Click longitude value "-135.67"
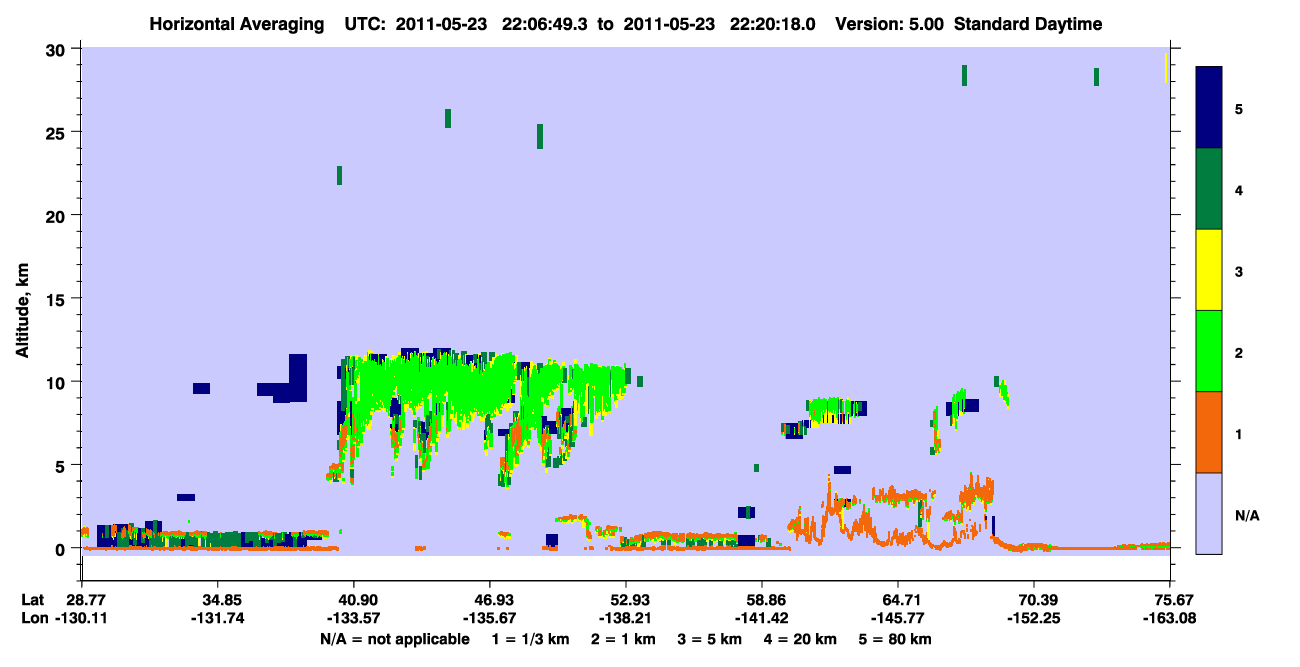 click(490, 618)
